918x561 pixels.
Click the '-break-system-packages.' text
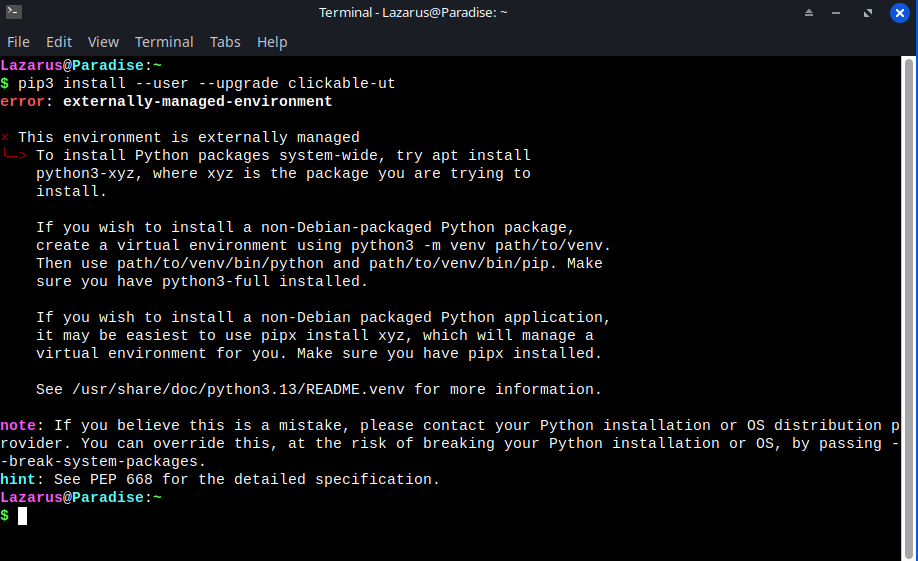(103, 462)
